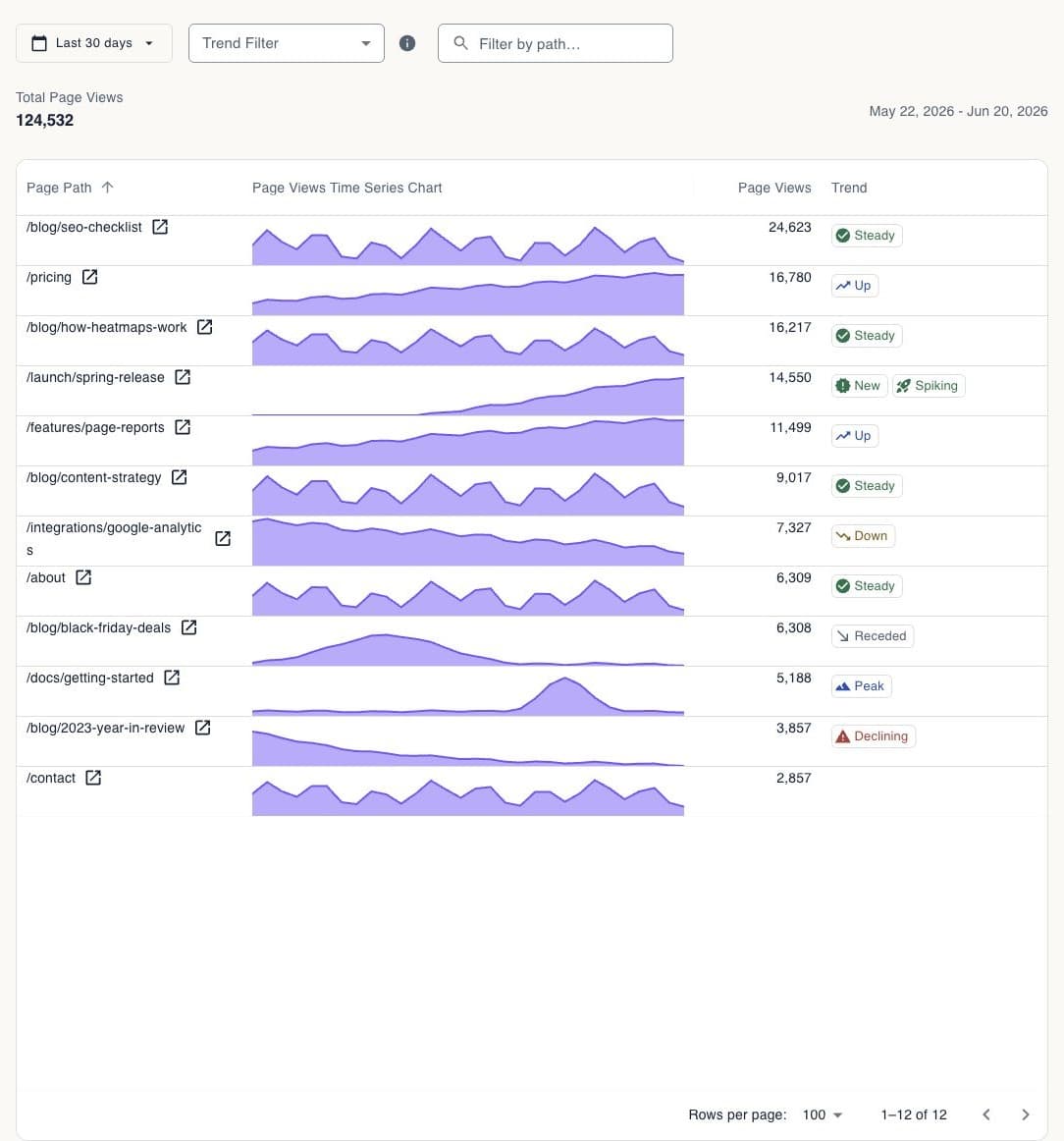Click the Page Views column header
This screenshot has height=1141, width=1064.
(x=773, y=188)
